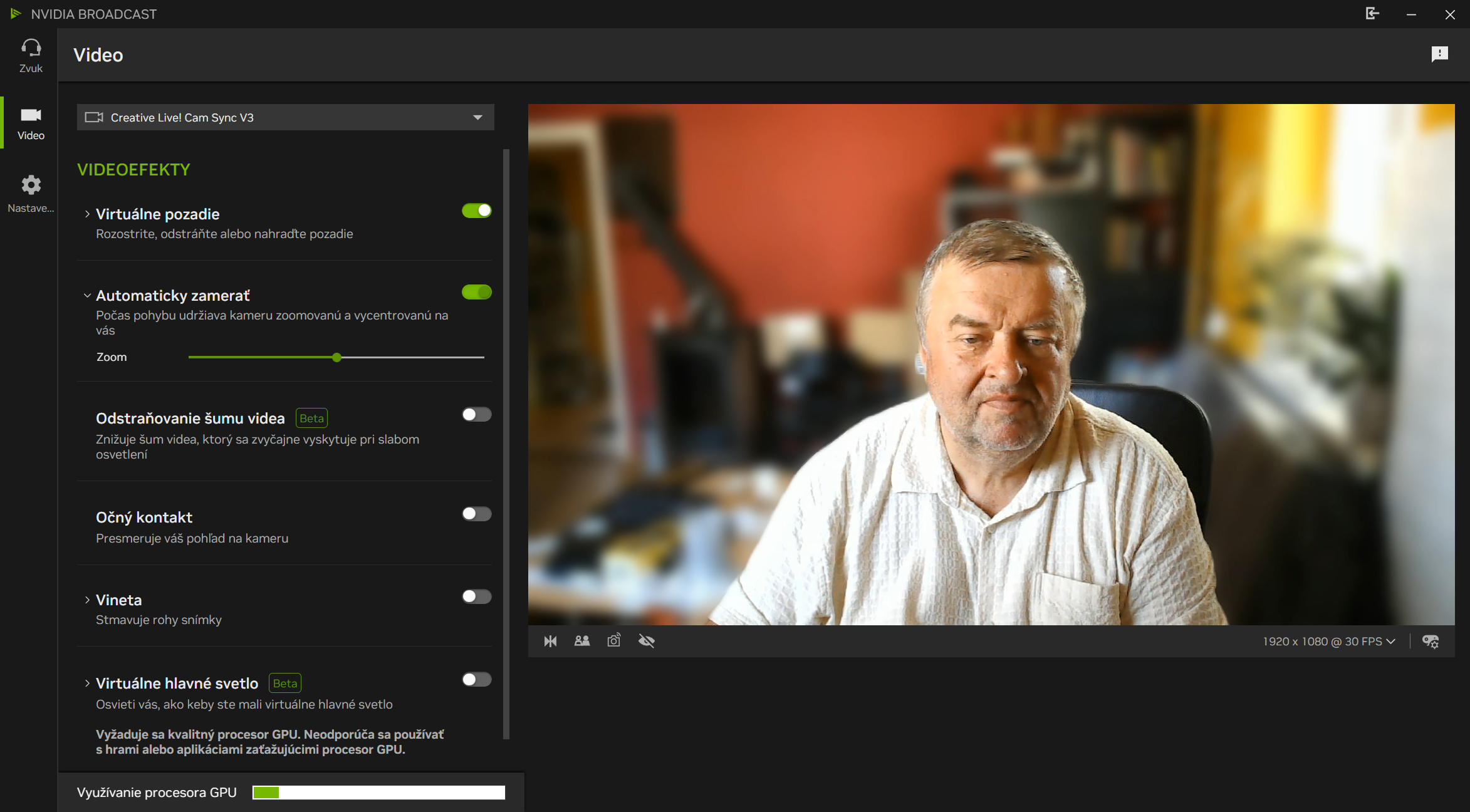
Task: Click the side-by-side compare icon
Action: click(582, 641)
